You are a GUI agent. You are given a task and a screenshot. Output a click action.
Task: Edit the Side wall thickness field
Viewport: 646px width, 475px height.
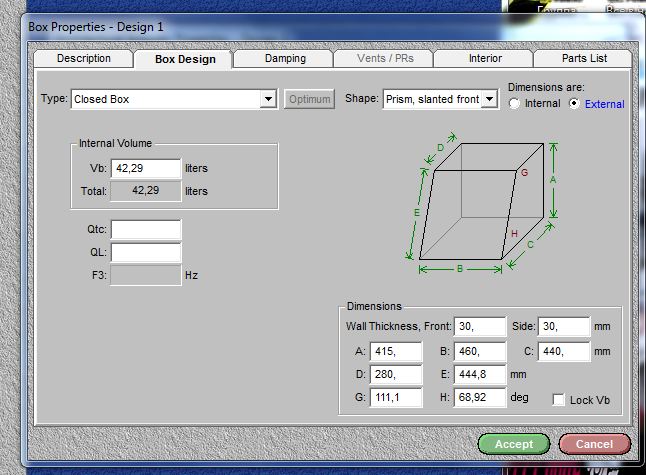(x=563, y=327)
